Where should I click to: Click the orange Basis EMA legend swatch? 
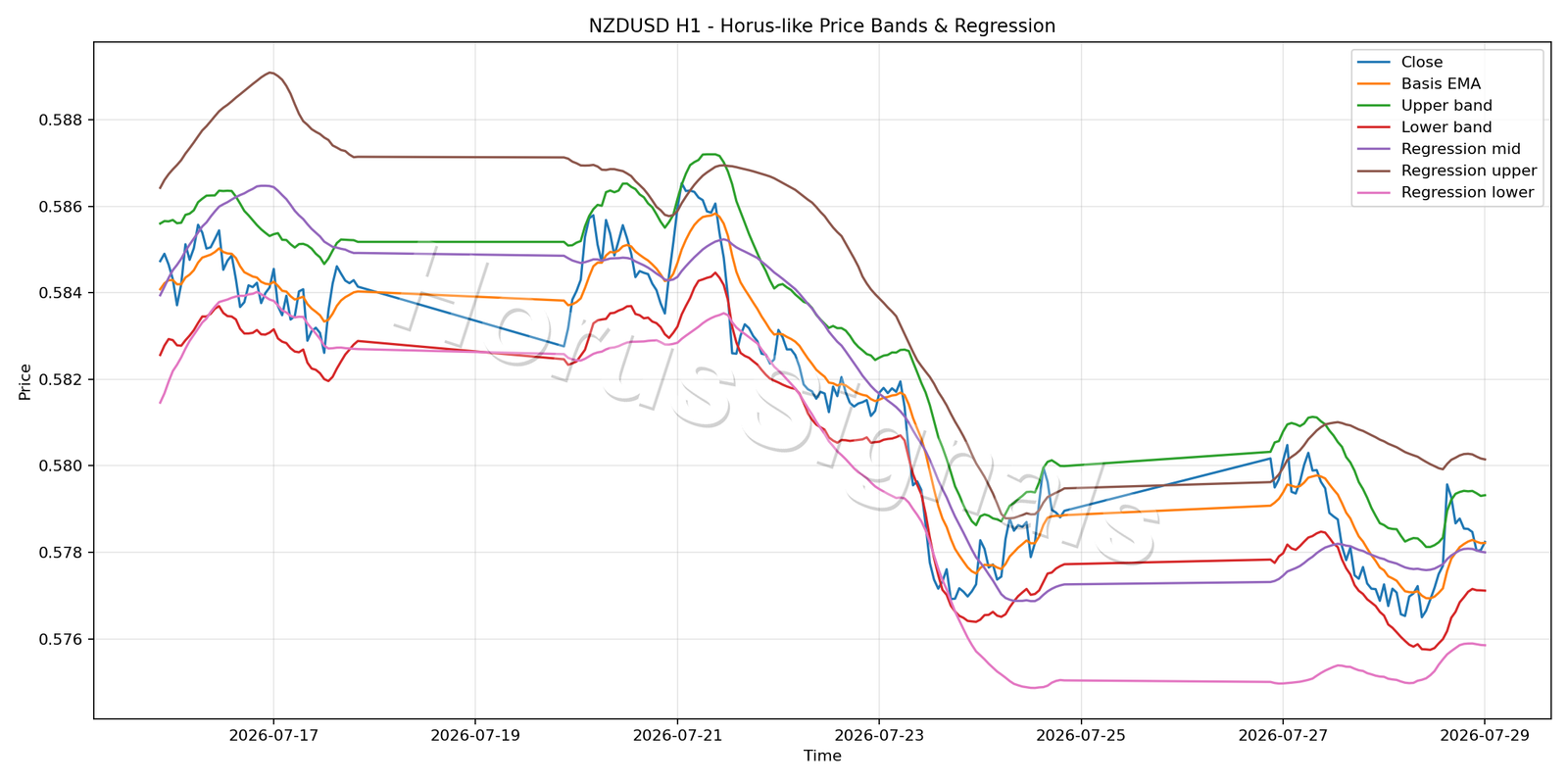point(1374,84)
